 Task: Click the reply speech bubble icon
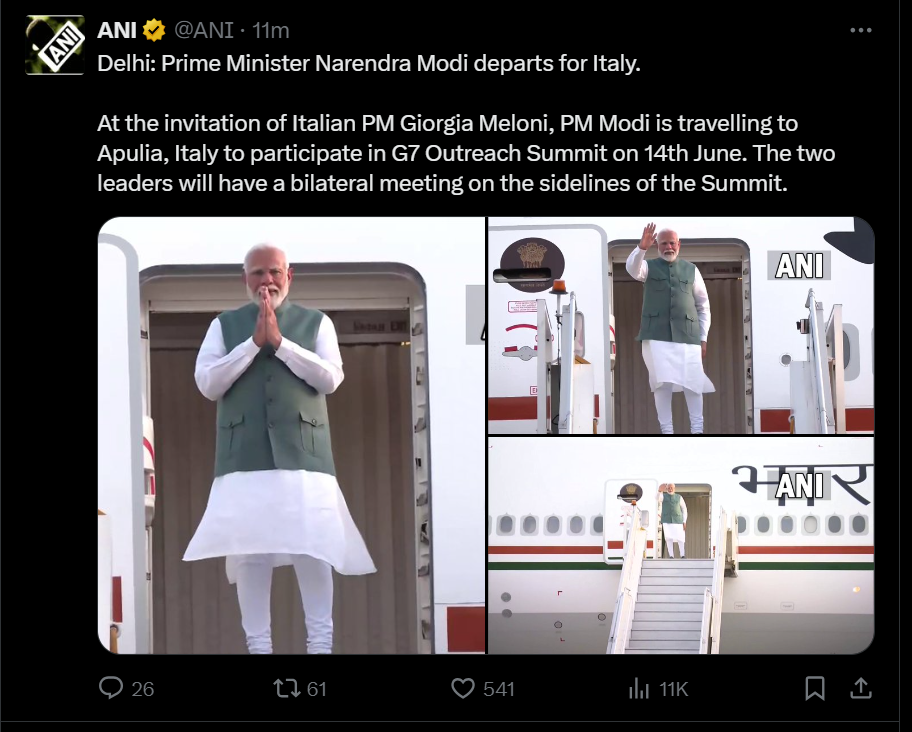tap(112, 688)
